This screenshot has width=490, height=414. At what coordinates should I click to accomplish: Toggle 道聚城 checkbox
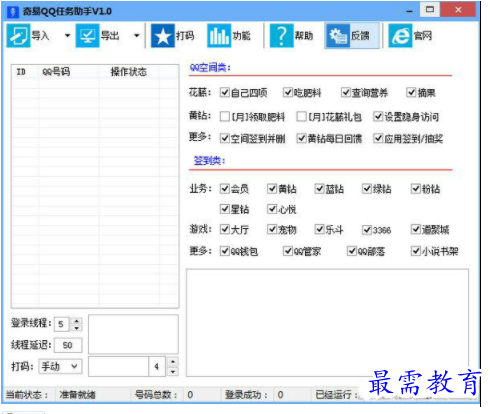[x=416, y=229]
